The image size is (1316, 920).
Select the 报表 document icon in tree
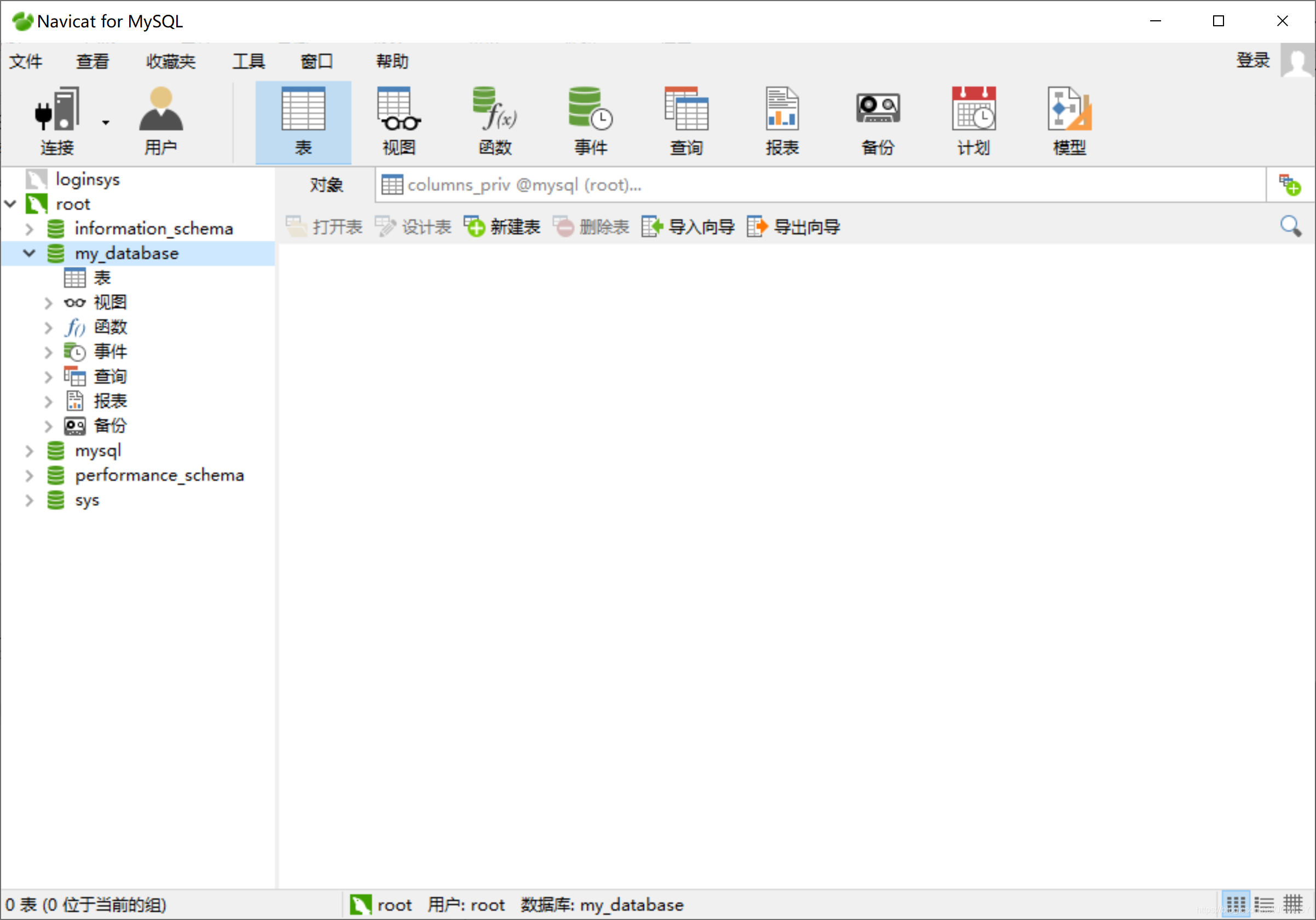coord(74,401)
